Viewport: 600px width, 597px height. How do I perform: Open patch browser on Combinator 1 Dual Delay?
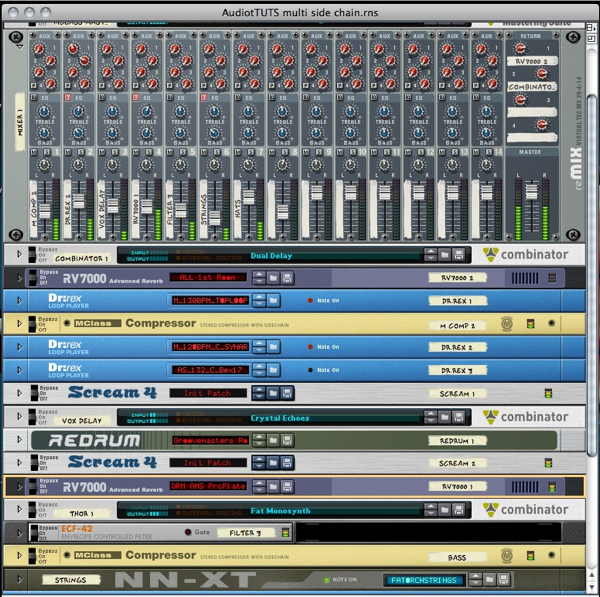(444, 255)
